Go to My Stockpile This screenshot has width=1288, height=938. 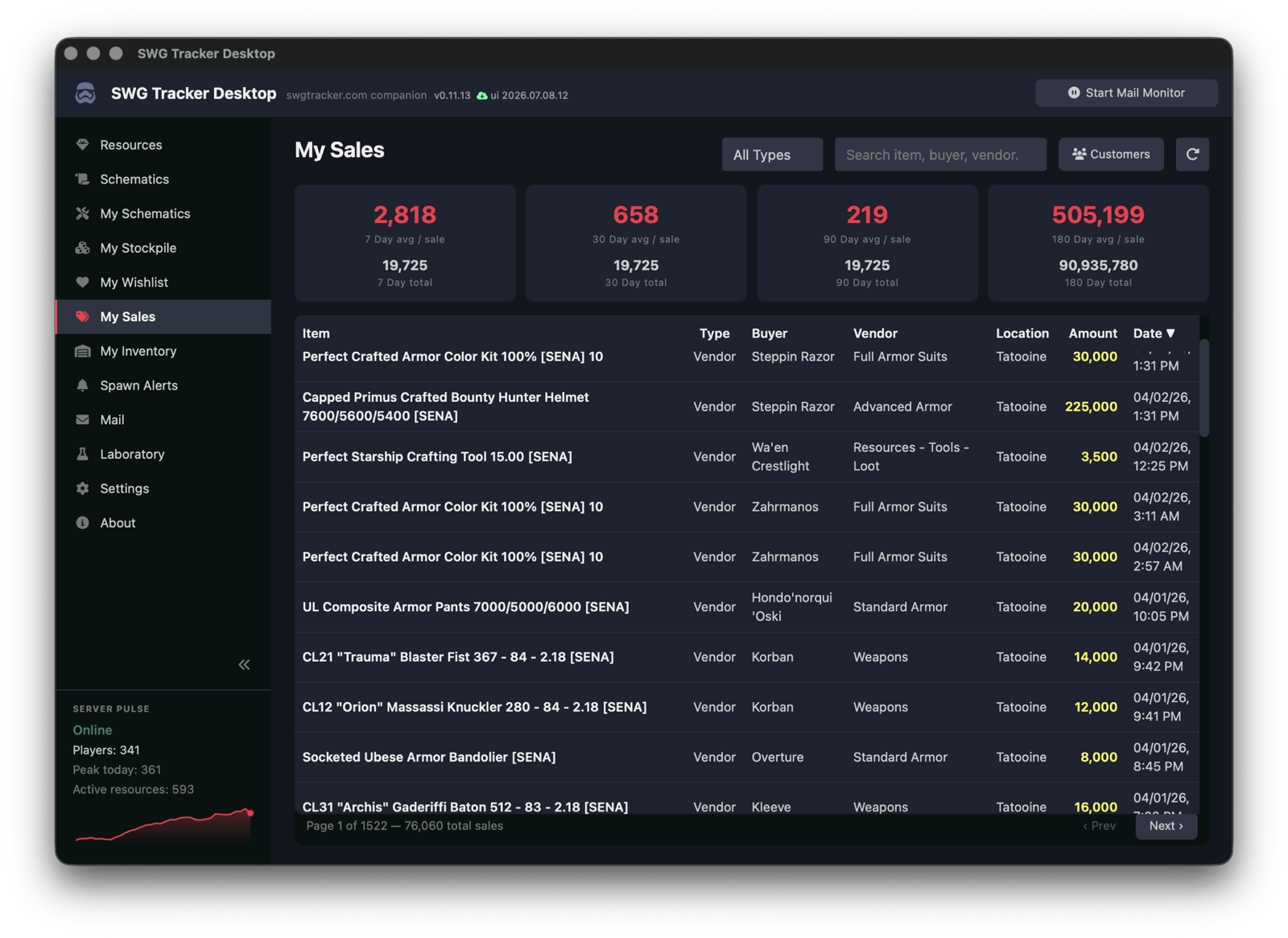coord(163,248)
